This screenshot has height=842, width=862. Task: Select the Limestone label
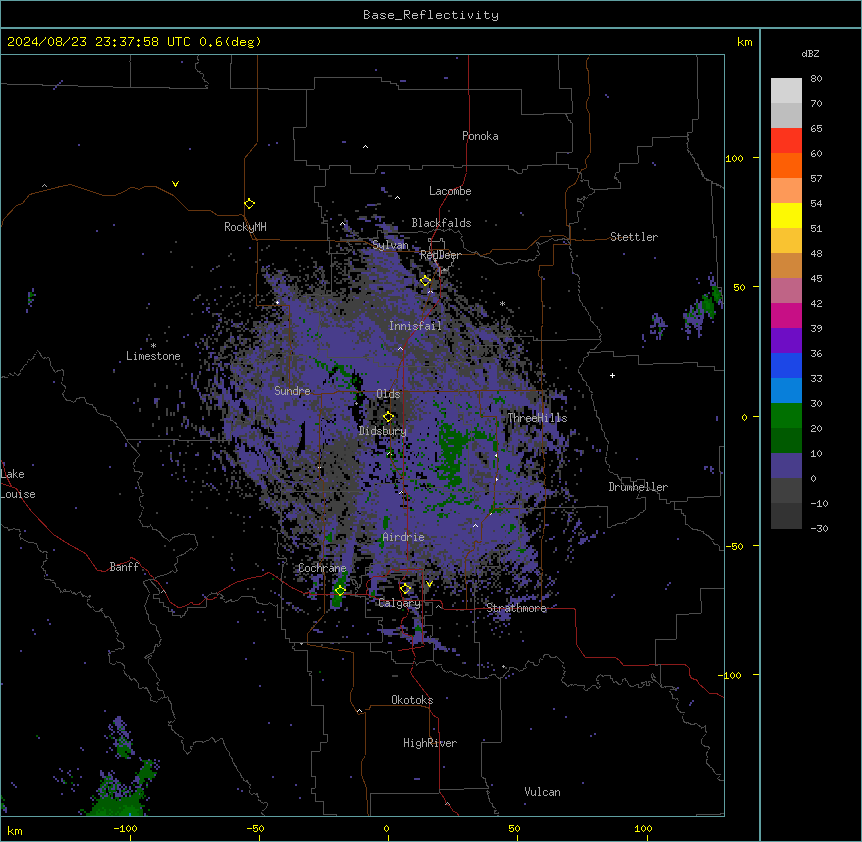click(153, 356)
